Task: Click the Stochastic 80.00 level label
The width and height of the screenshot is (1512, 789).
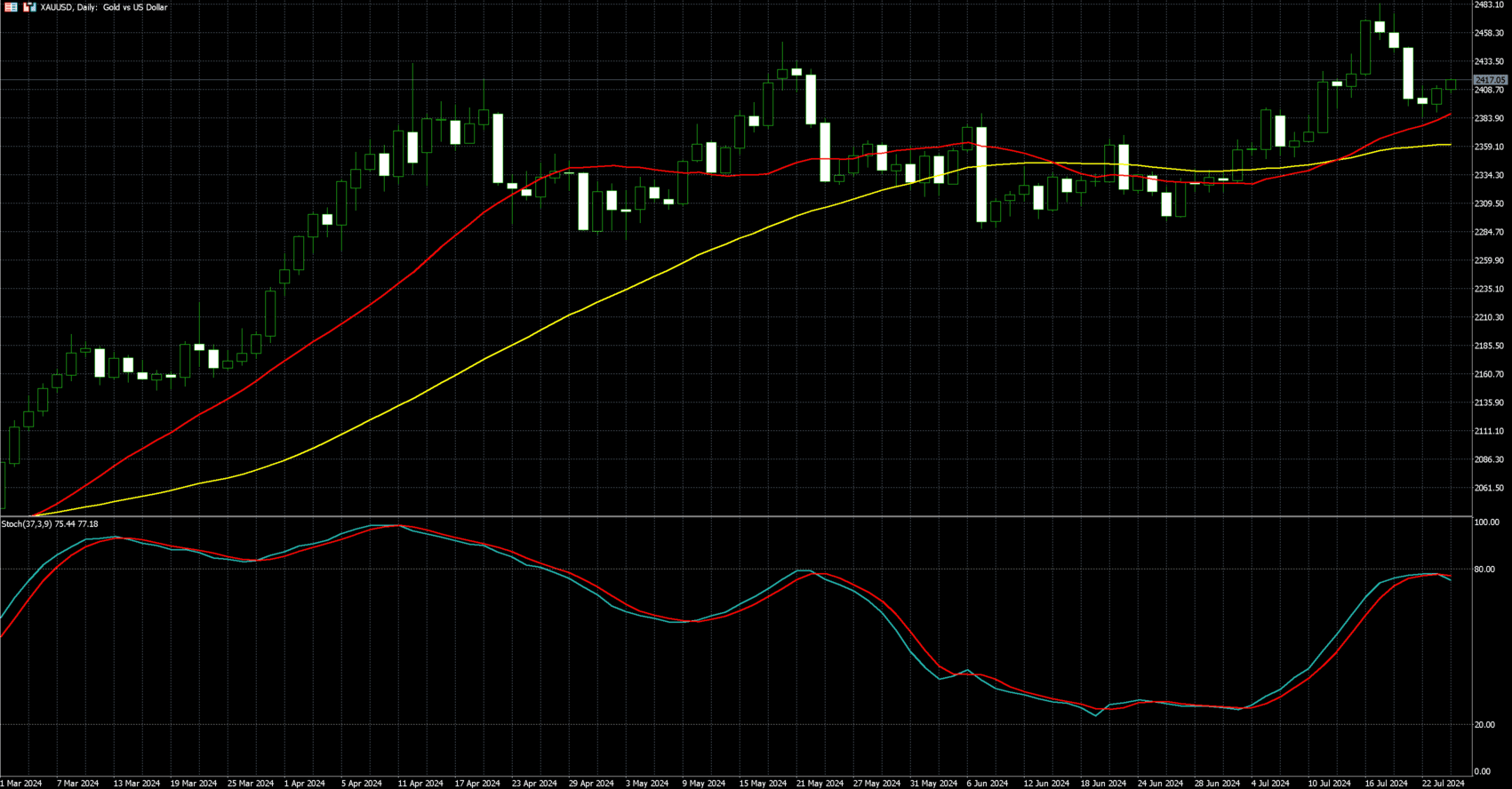Action: [1484, 570]
